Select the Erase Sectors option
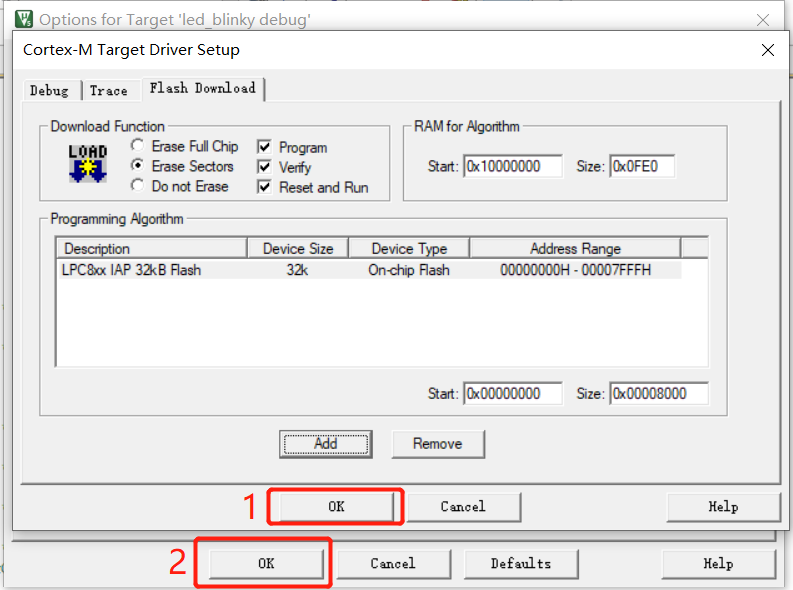Viewport: 793px width, 590px height. click(138, 166)
